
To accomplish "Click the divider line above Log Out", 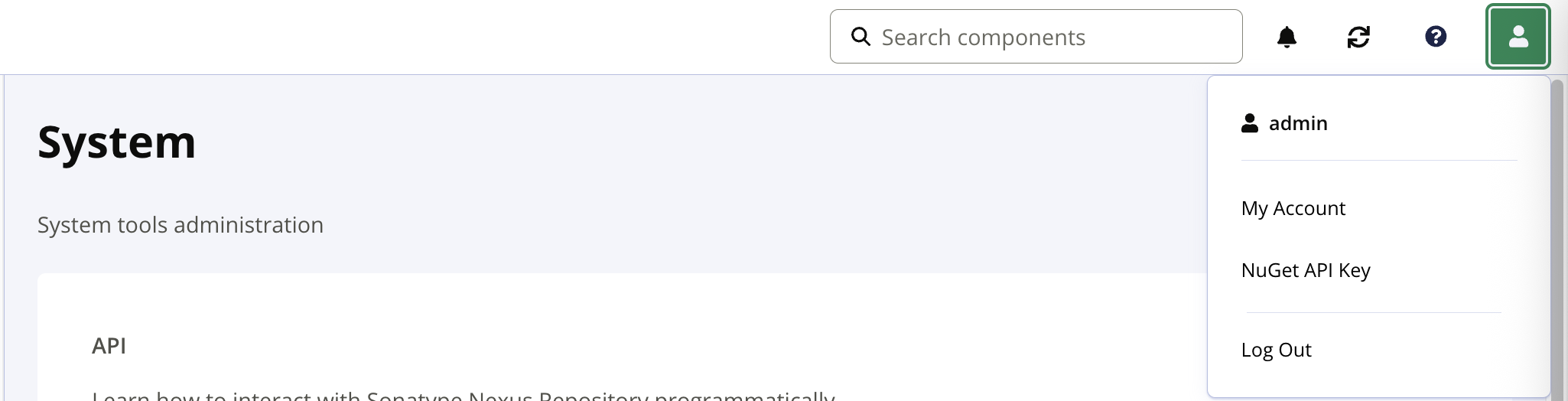I will [1374, 312].
